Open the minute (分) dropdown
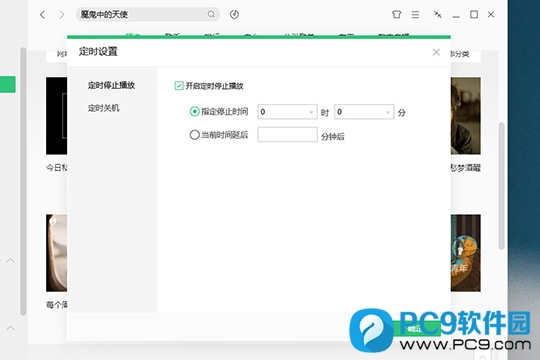This screenshot has width=540, height=360. pyautogui.click(x=364, y=112)
